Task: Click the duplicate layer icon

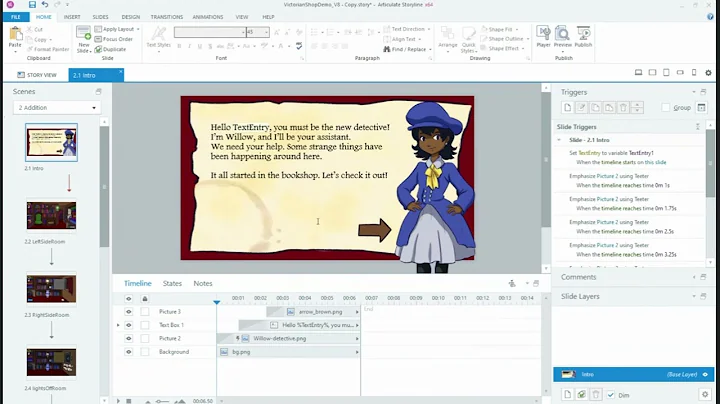Action: (581, 394)
